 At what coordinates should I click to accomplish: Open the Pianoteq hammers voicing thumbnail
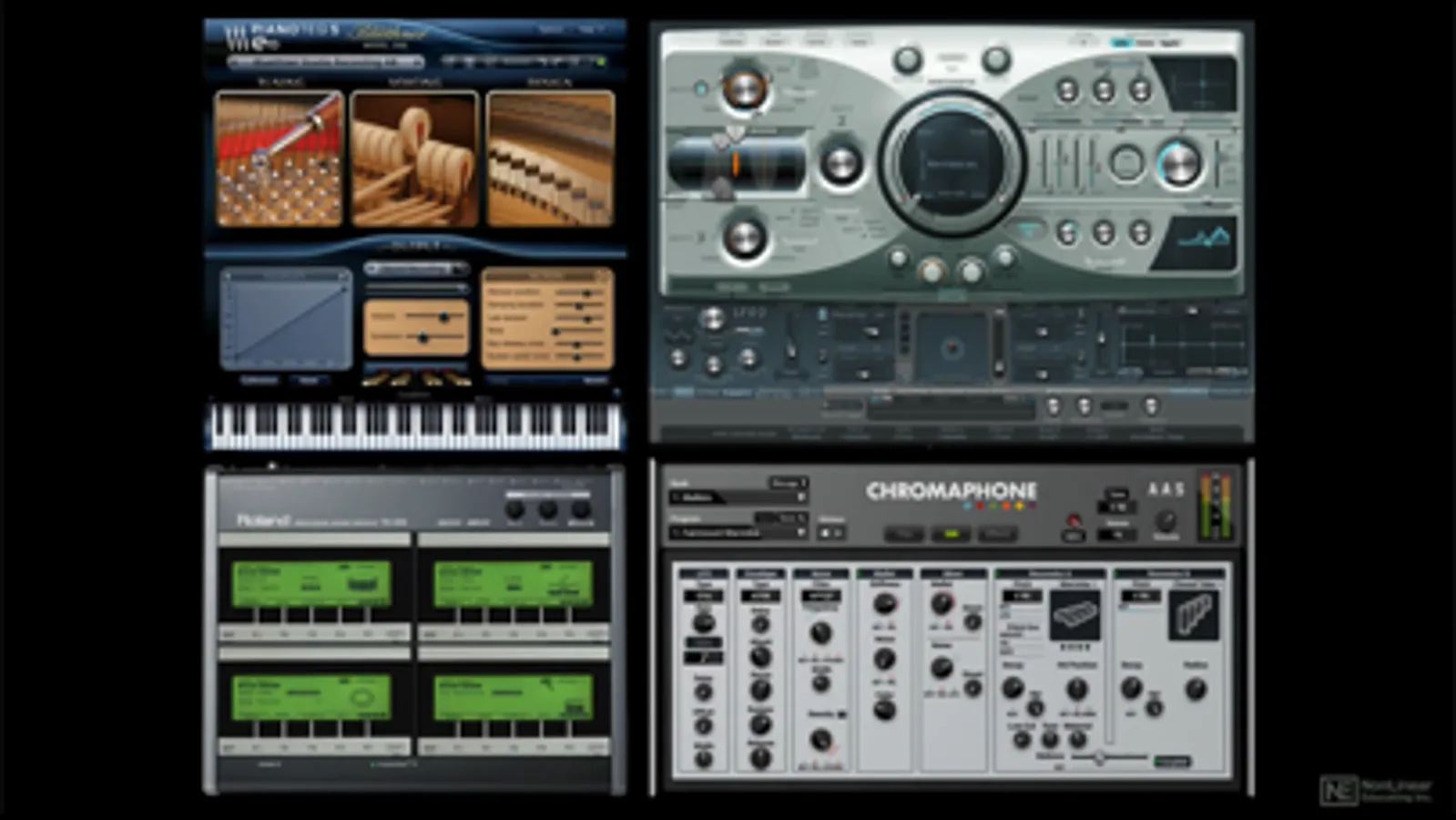point(414,159)
